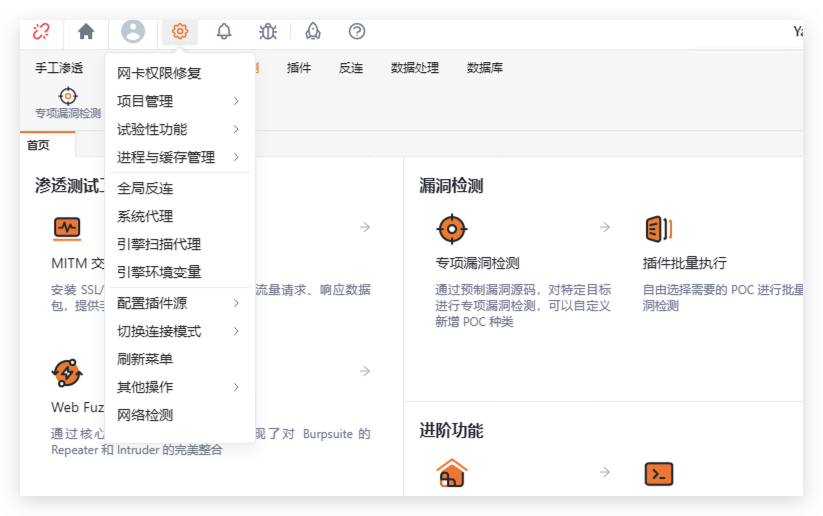Screen dimensions: 823x516
Task: Expand the 配置插件源 submenu
Action: [x=178, y=303]
